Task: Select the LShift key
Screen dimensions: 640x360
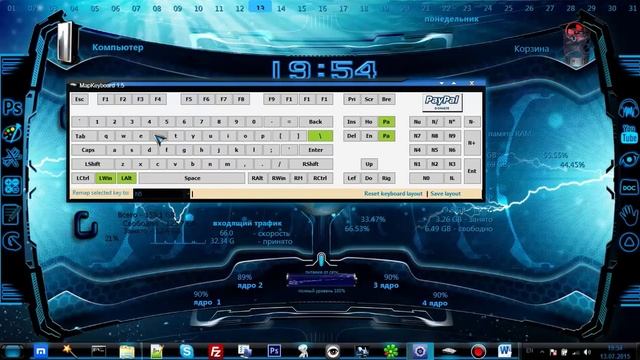Action: 93,164
